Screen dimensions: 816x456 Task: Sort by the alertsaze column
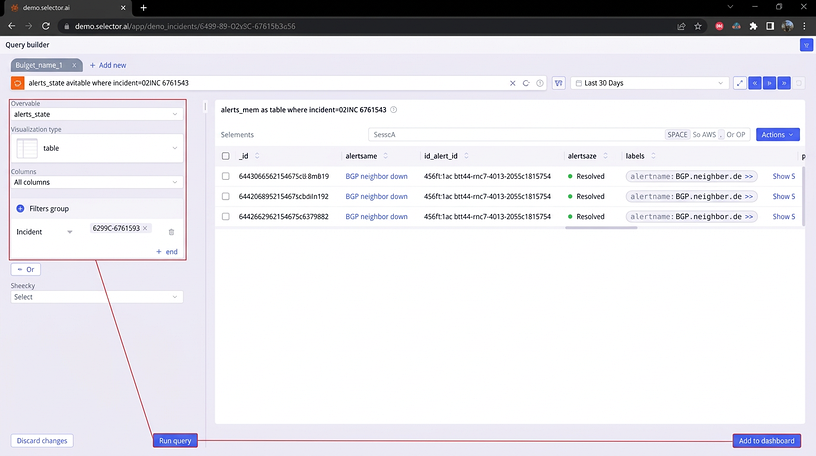[x=605, y=156]
